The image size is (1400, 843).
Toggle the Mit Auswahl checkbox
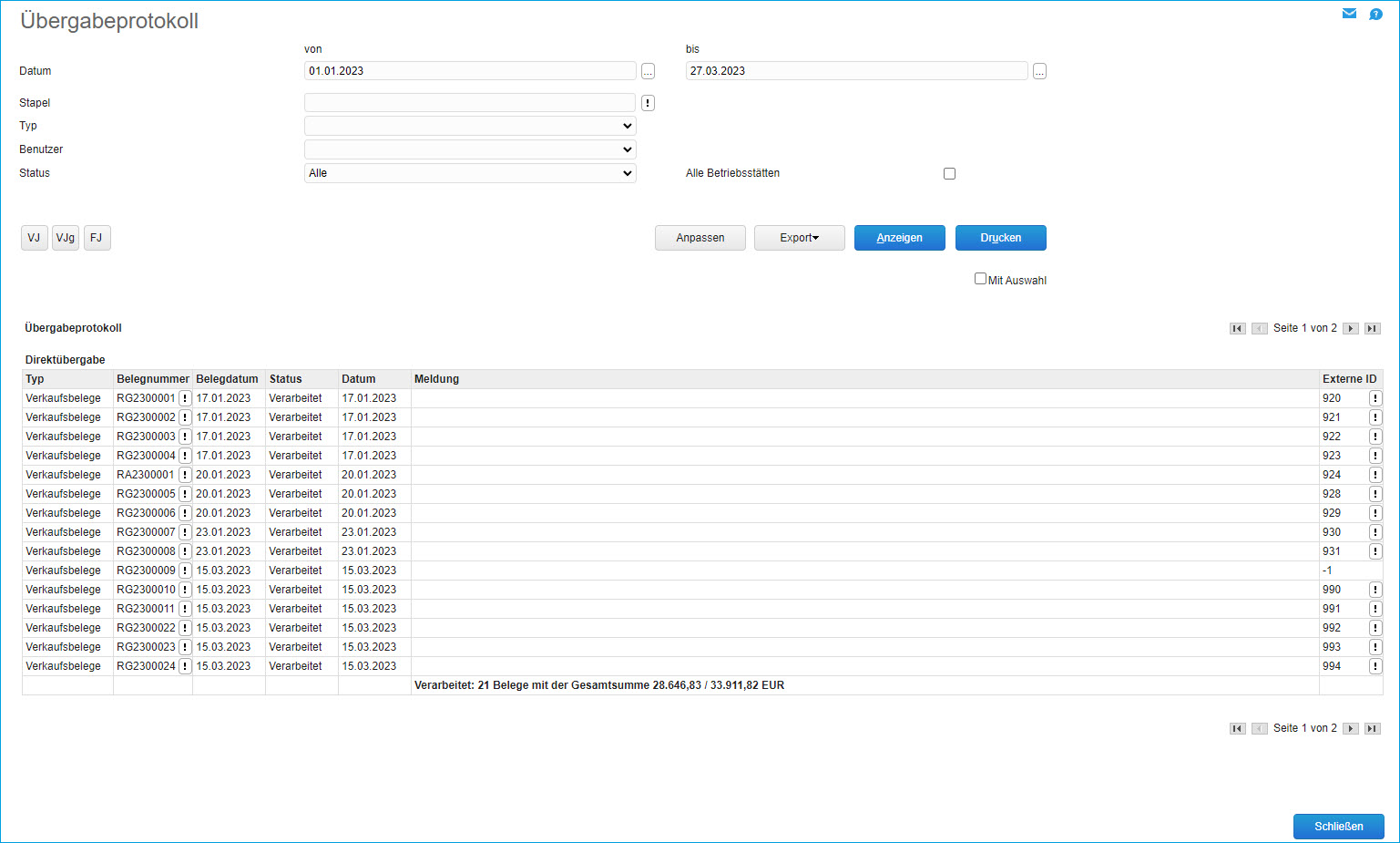pos(980,279)
